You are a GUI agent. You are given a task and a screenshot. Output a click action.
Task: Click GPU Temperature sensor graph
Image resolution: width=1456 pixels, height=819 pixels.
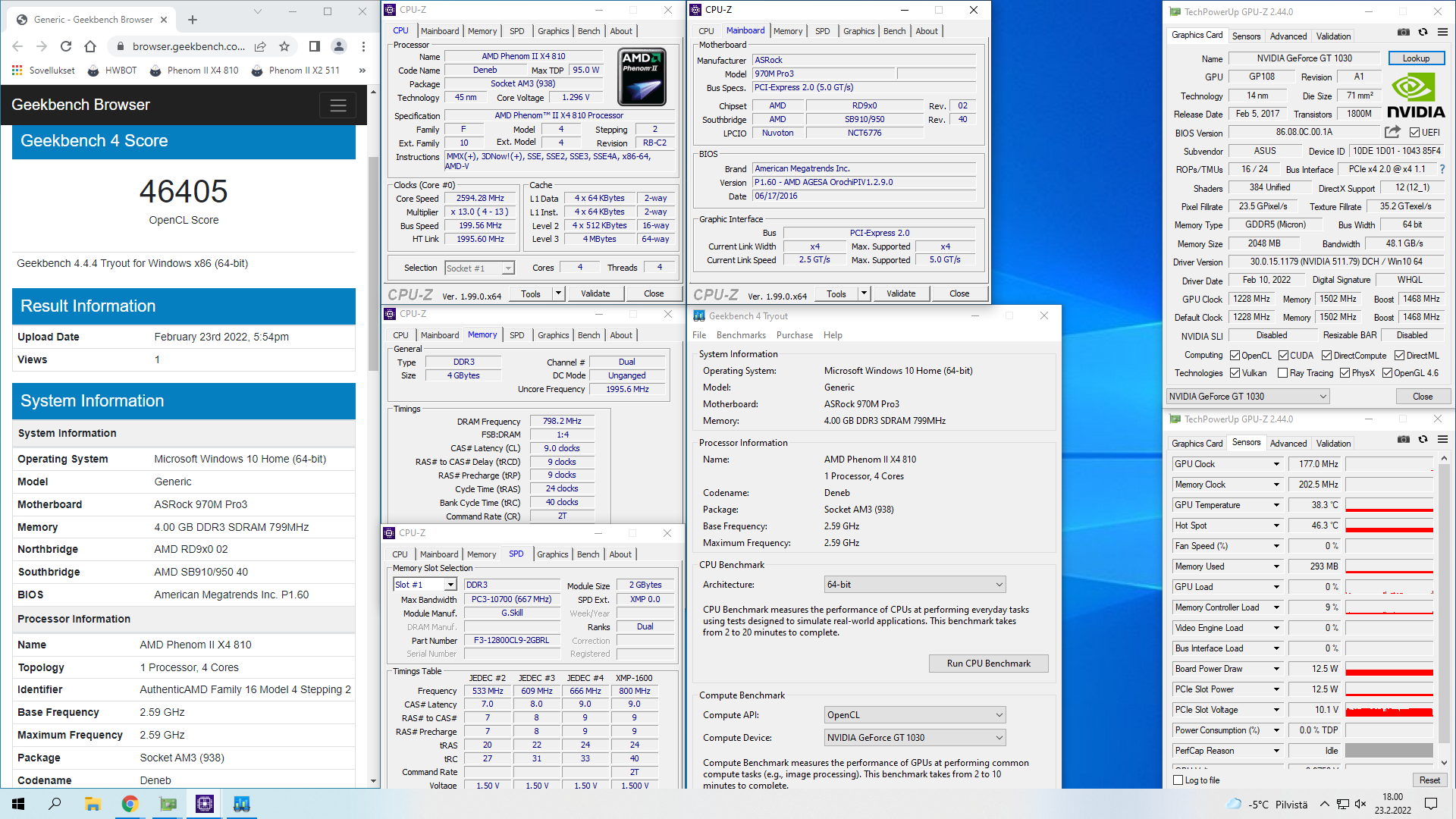pos(1389,505)
